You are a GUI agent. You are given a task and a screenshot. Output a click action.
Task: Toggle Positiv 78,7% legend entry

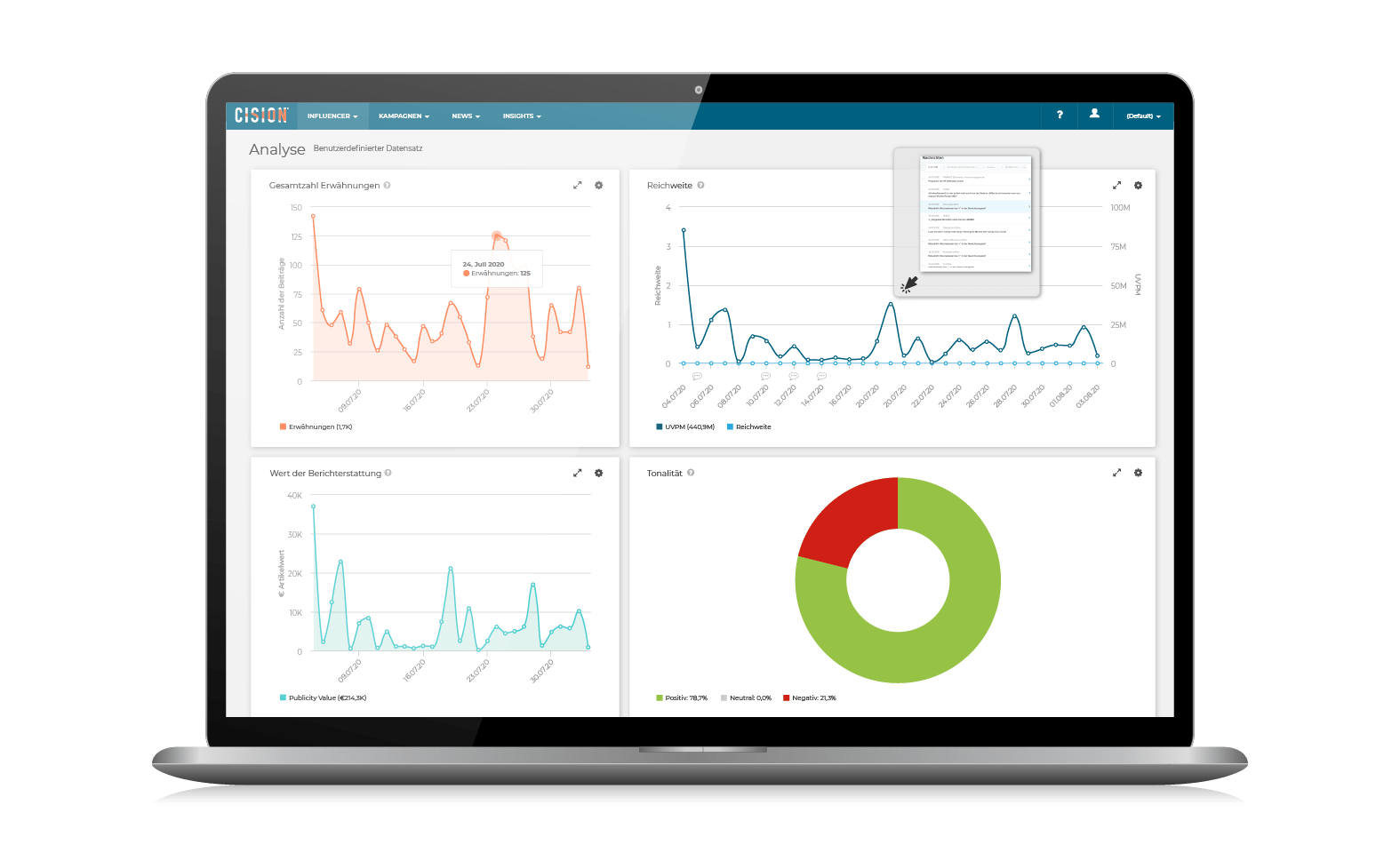(682, 698)
